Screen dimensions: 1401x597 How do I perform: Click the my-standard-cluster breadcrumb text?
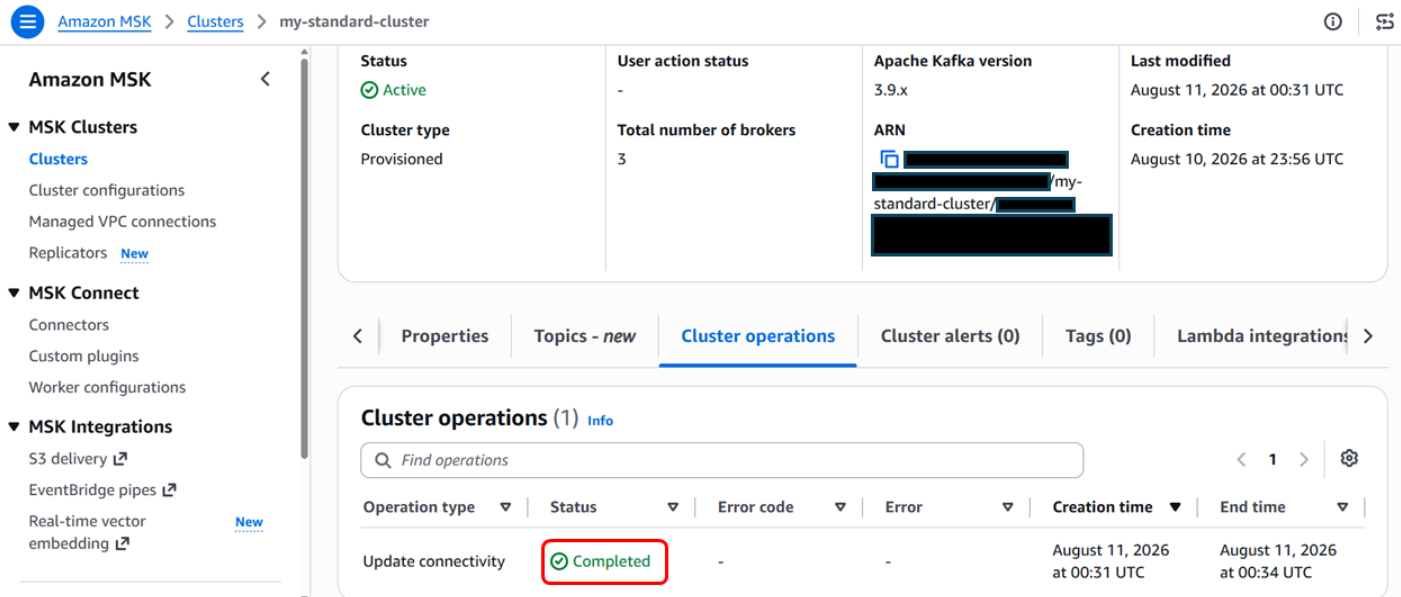click(x=354, y=21)
